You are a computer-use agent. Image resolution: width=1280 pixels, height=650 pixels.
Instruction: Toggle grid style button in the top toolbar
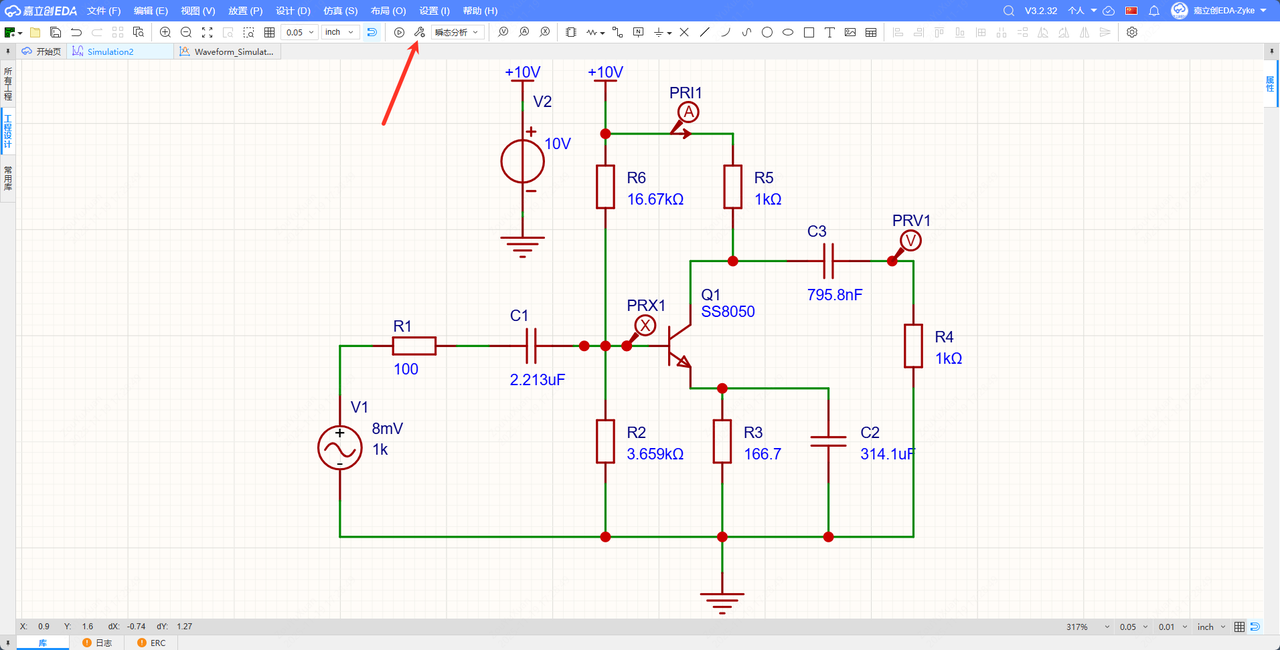269,32
